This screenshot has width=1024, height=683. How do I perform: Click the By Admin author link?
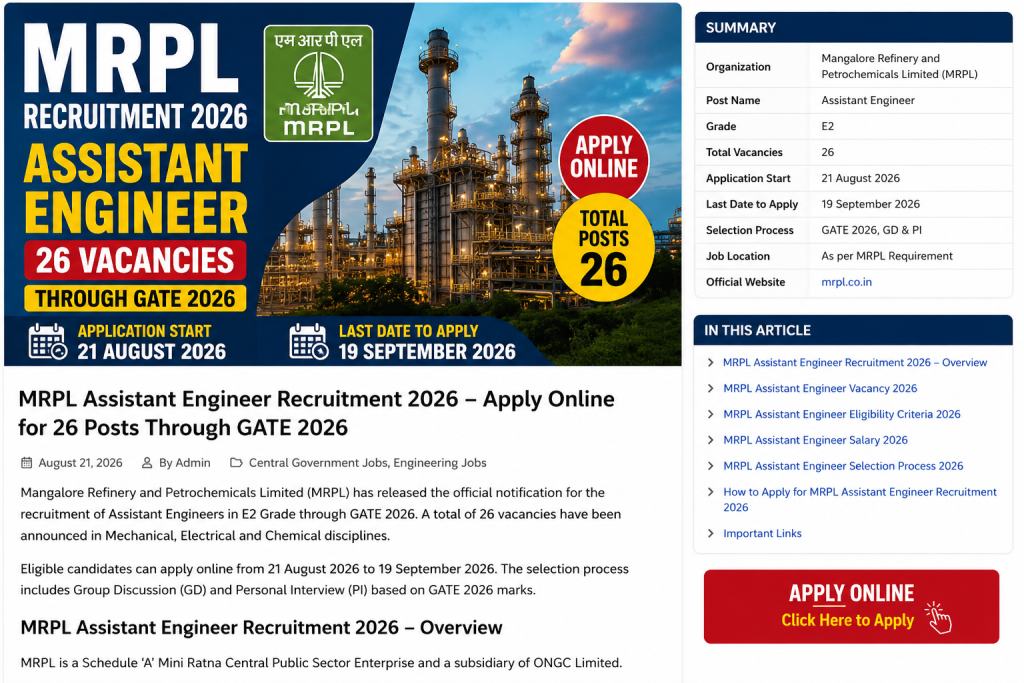(185, 463)
